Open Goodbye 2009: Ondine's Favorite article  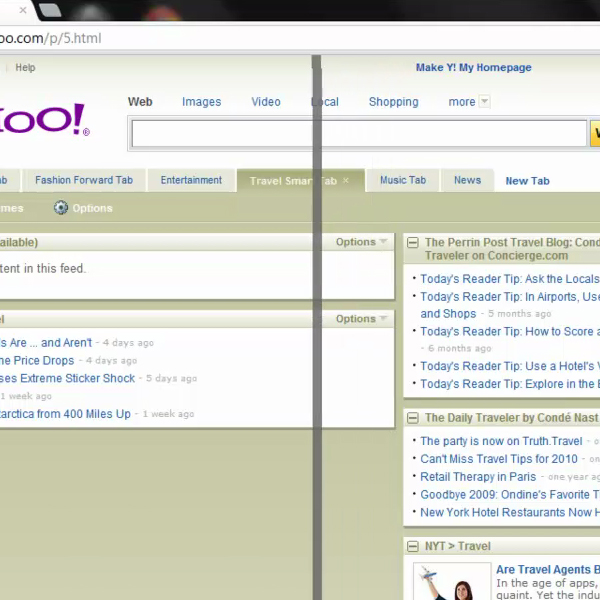510,494
